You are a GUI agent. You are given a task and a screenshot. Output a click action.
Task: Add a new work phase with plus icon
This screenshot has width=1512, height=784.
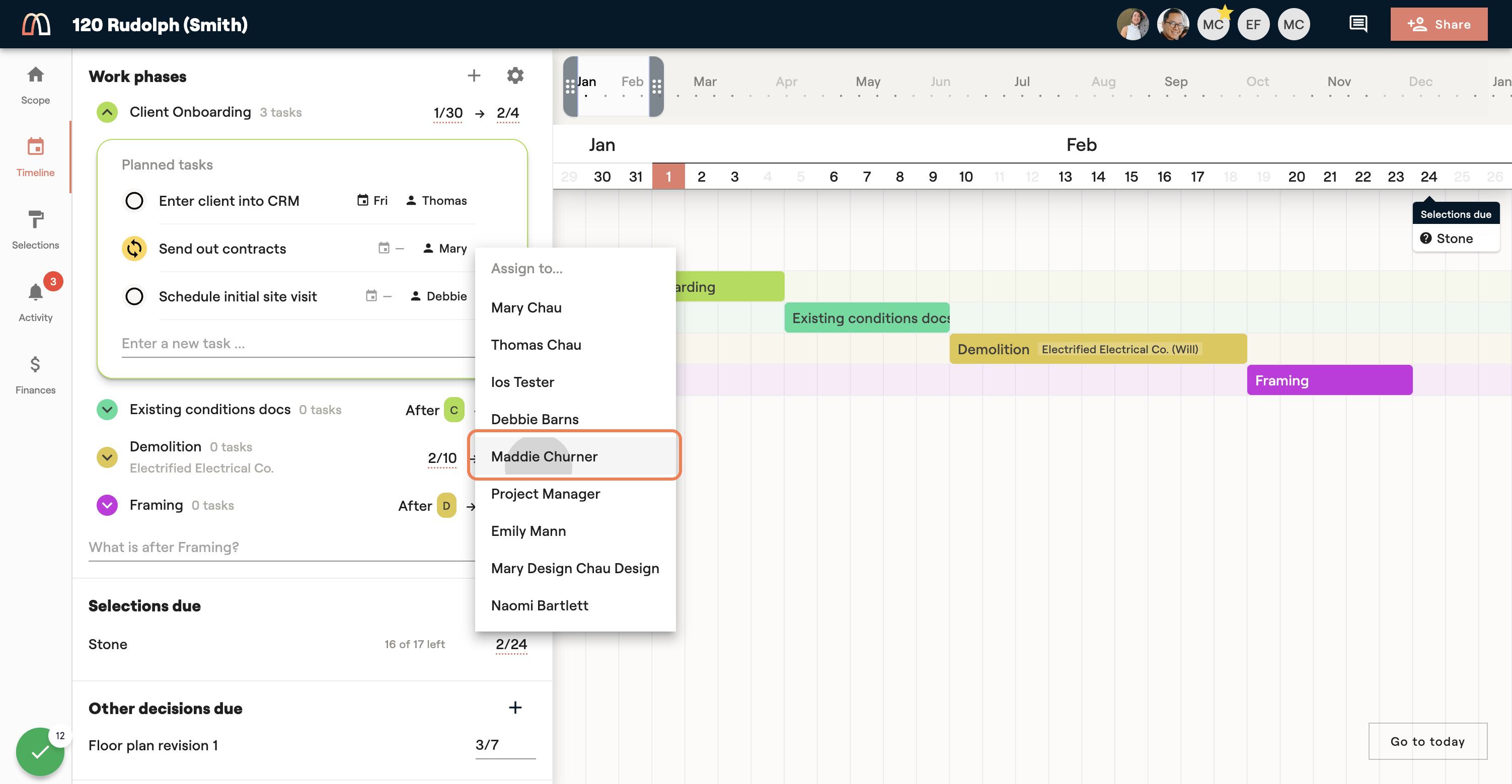point(474,75)
